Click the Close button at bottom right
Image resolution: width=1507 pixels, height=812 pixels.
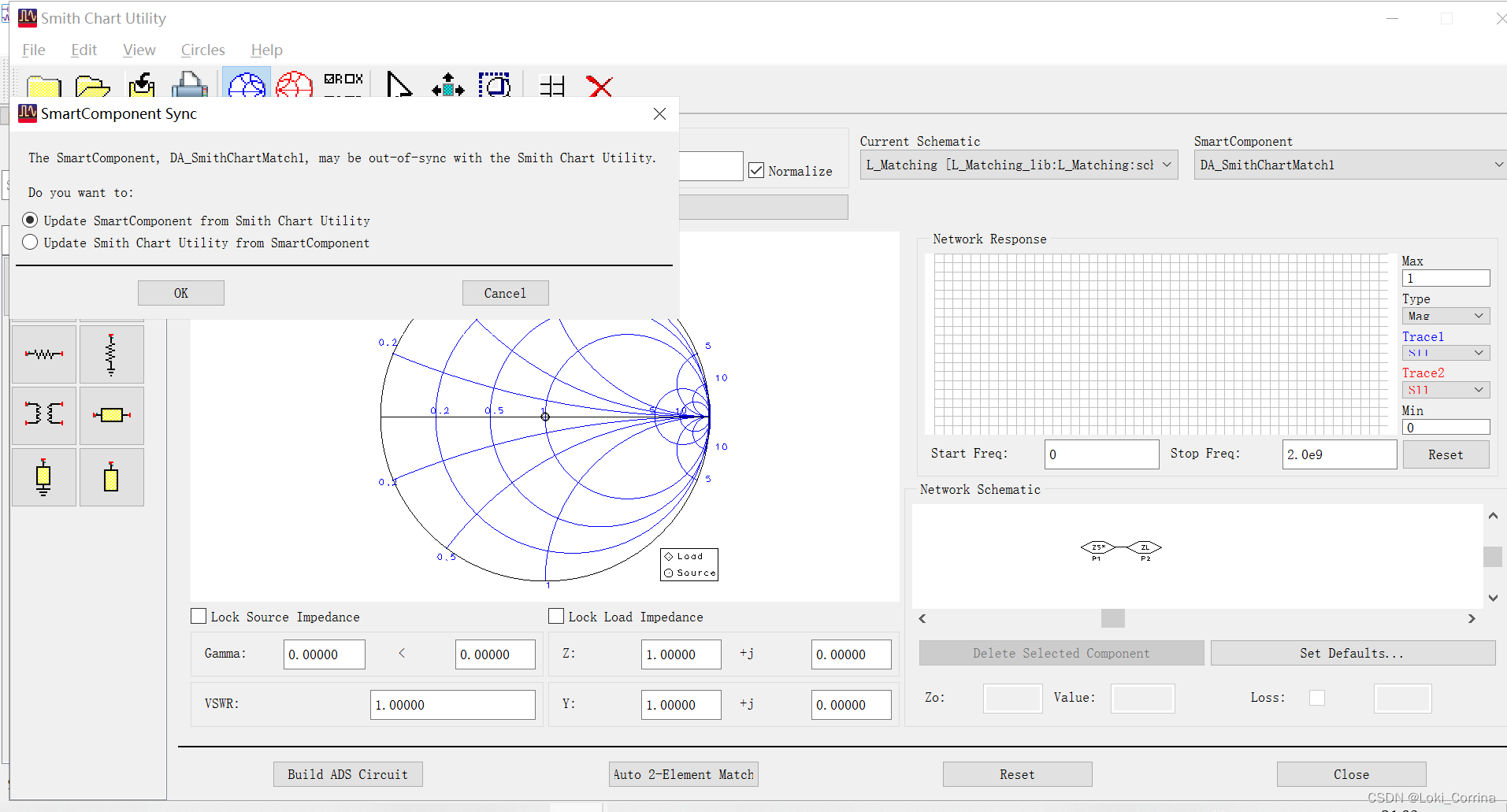click(1351, 774)
